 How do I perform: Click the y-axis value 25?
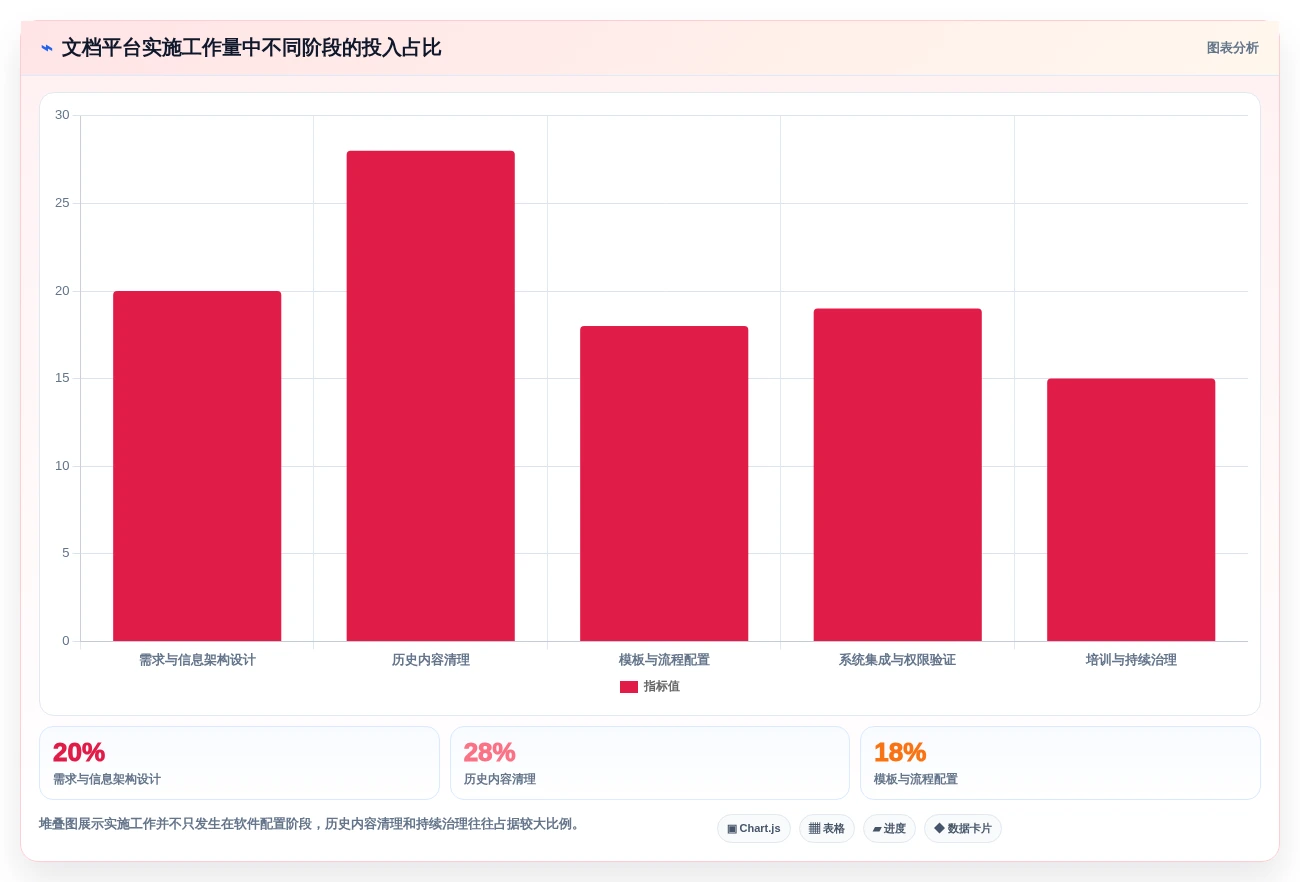(62, 203)
